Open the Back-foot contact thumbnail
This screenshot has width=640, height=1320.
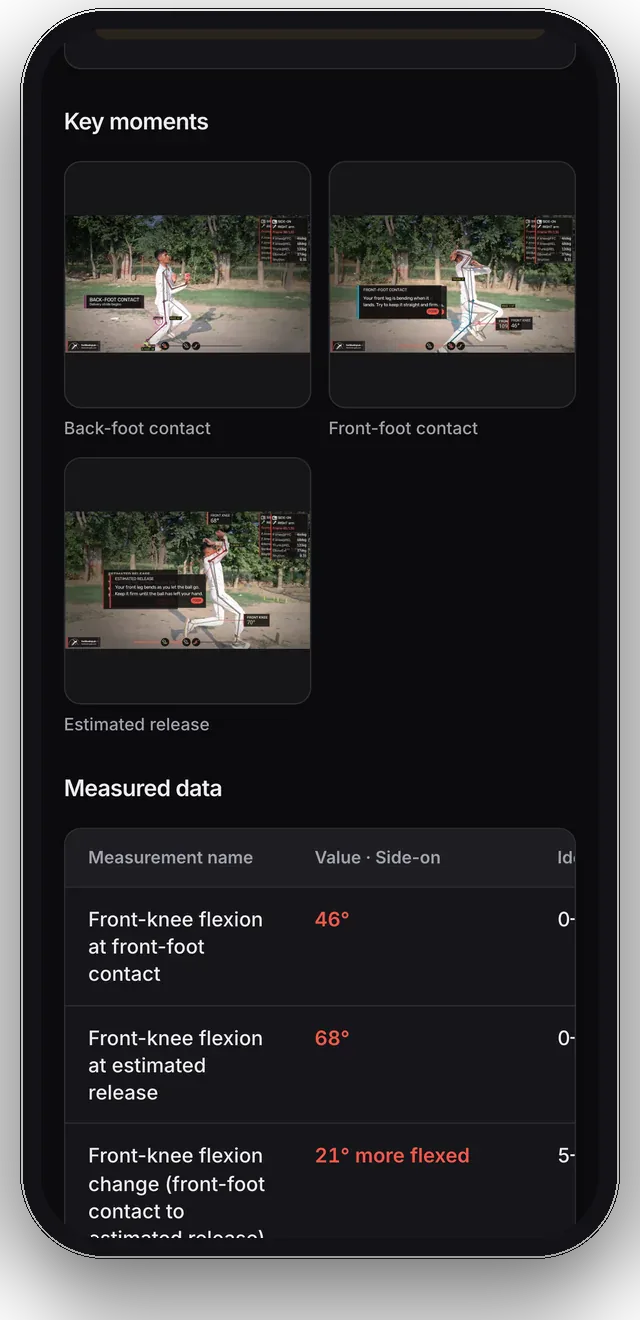[x=187, y=284]
